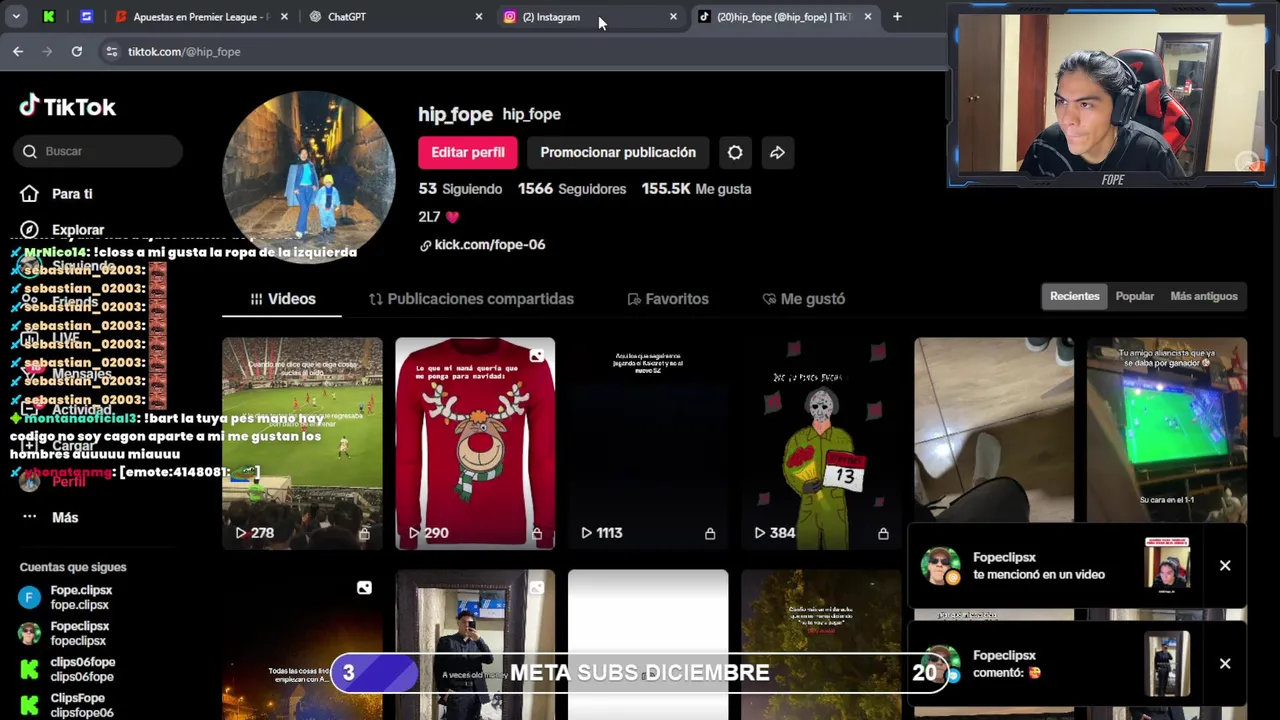The height and width of the screenshot is (720, 1280).
Task: Open the masked character video with 384 views
Action: click(821, 443)
